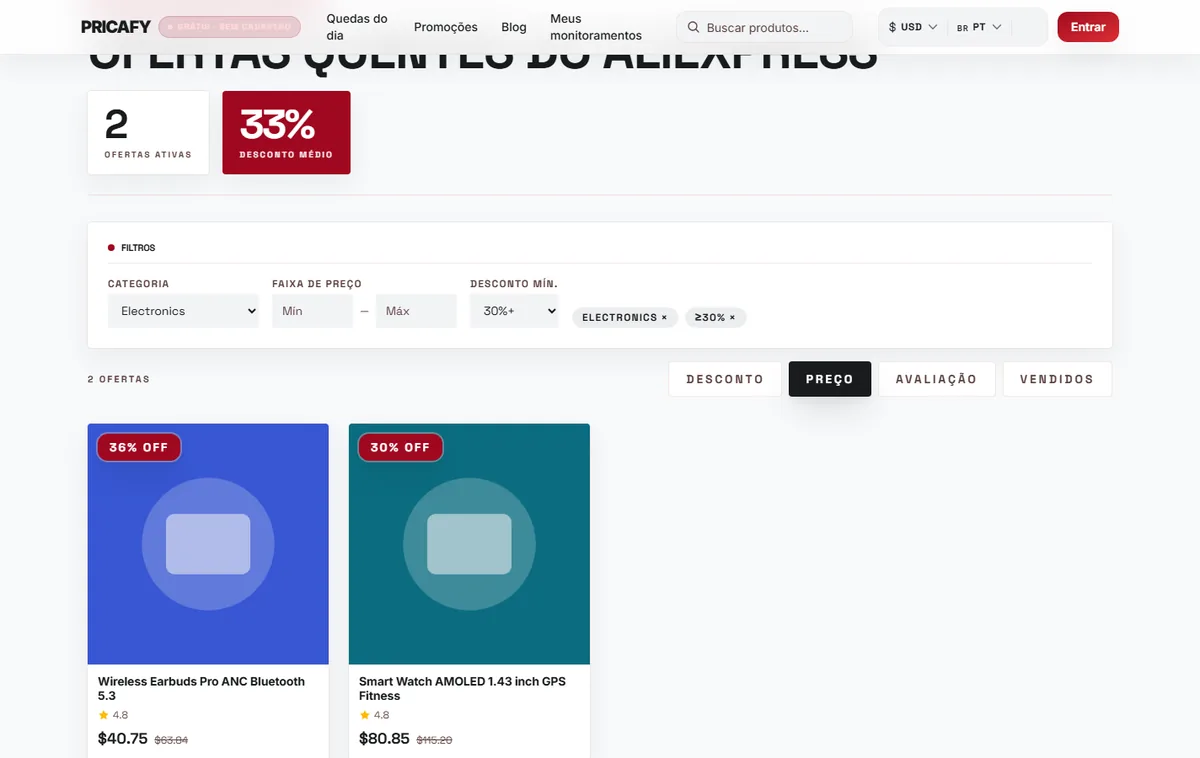
Task: Focus the Buscar produtos search field
Action: click(765, 27)
